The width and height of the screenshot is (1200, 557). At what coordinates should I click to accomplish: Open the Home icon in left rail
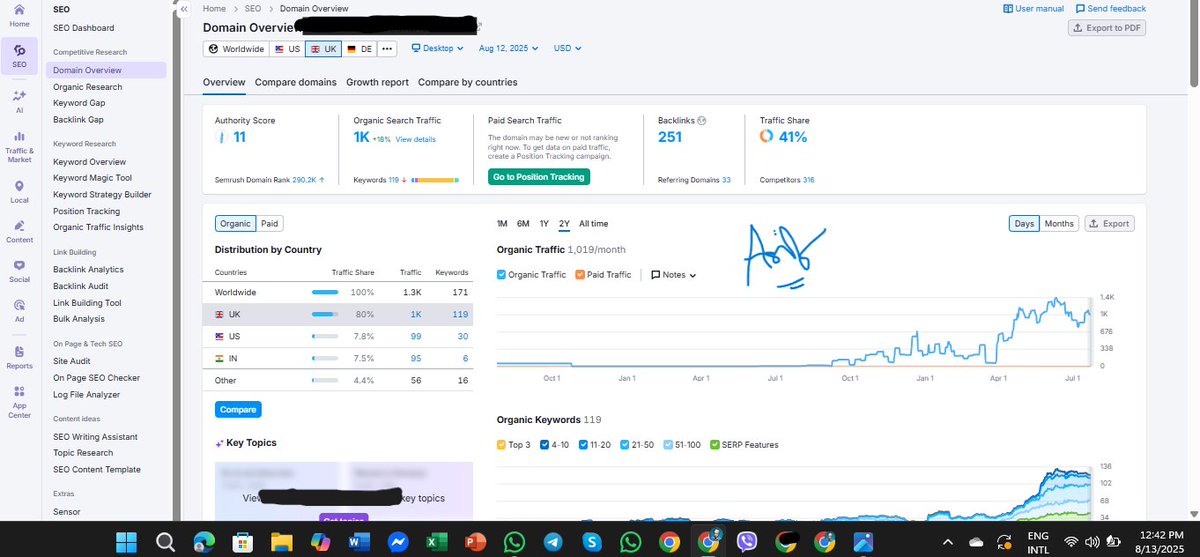point(19,10)
